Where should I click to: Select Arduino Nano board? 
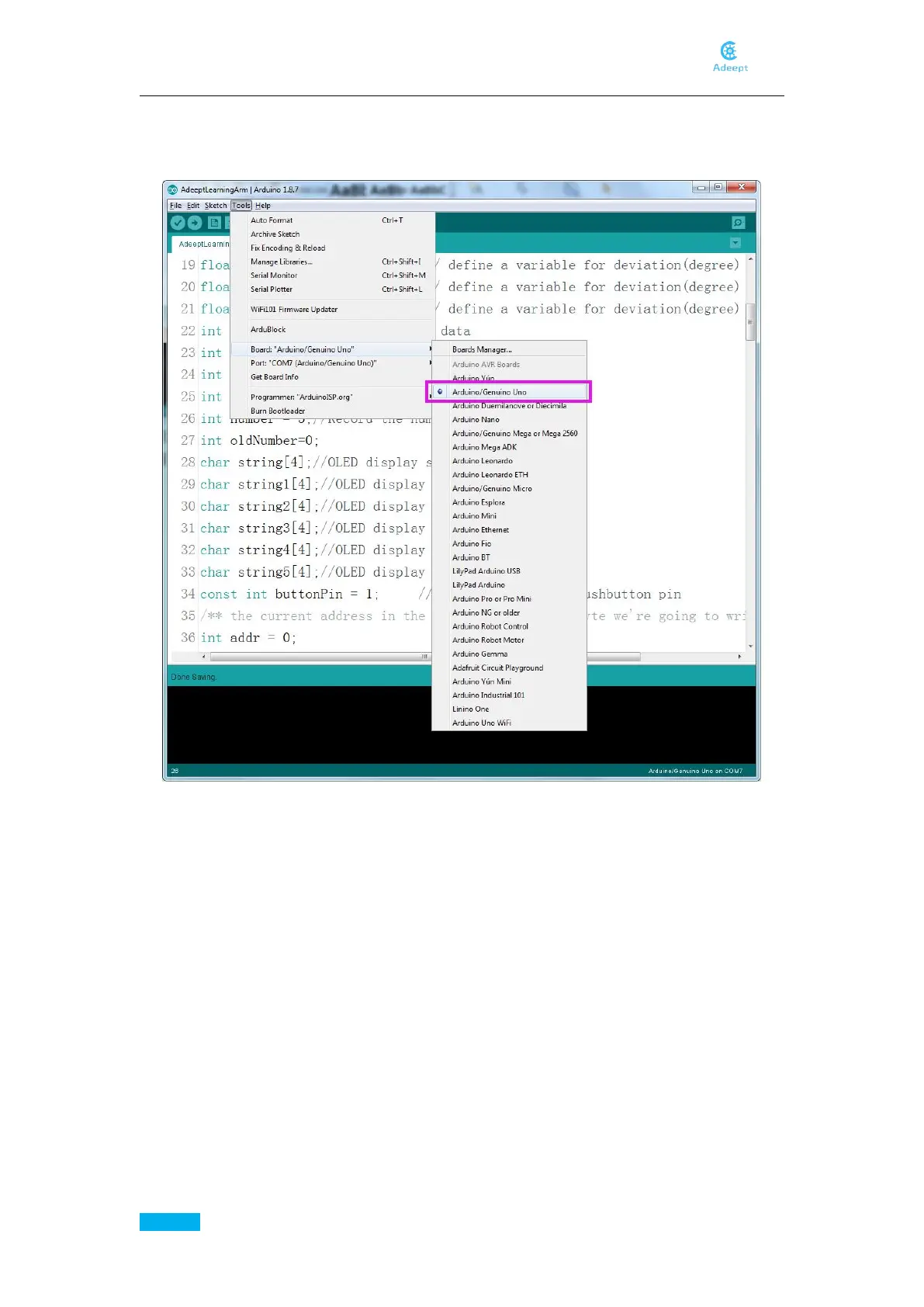click(x=509, y=420)
